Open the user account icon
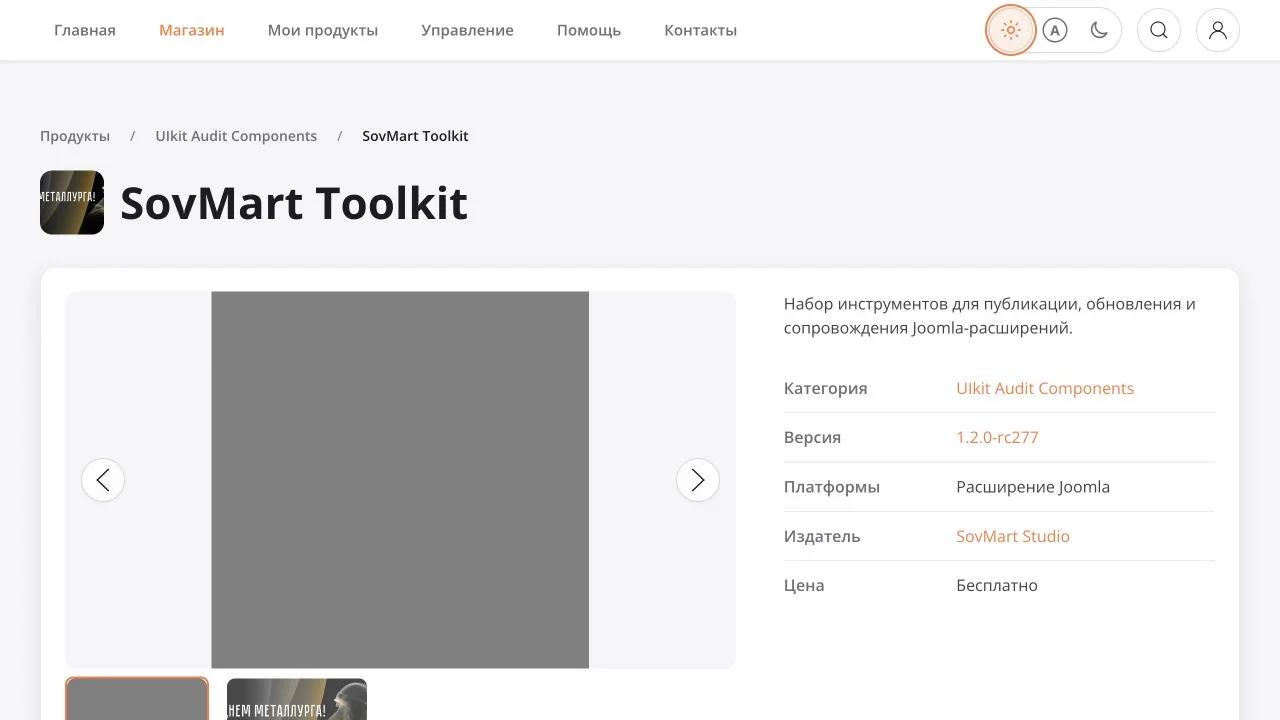1280x720 pixels. tap(1218, 30)
